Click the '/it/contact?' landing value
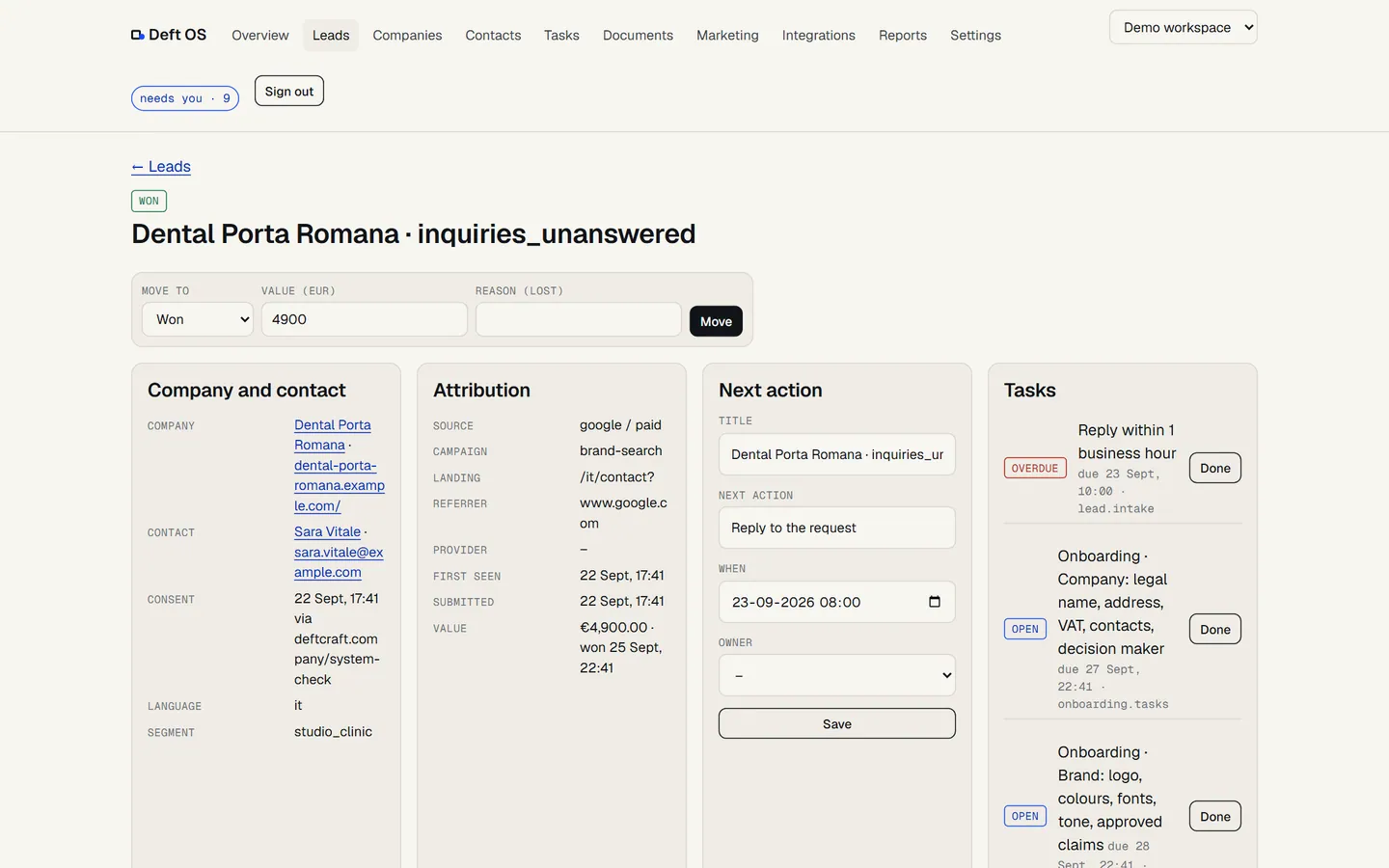The width and height of the screenshot is (1389, 868). tap(616, 476)
